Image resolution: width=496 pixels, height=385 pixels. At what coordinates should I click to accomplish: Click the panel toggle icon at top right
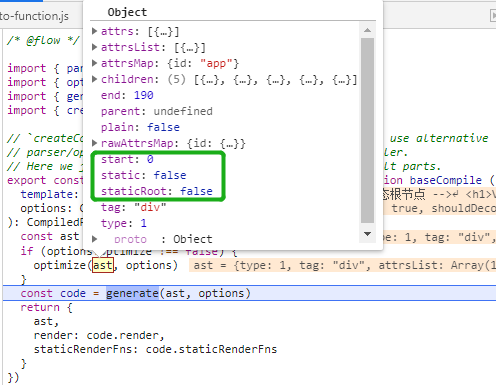coord(493,16)
